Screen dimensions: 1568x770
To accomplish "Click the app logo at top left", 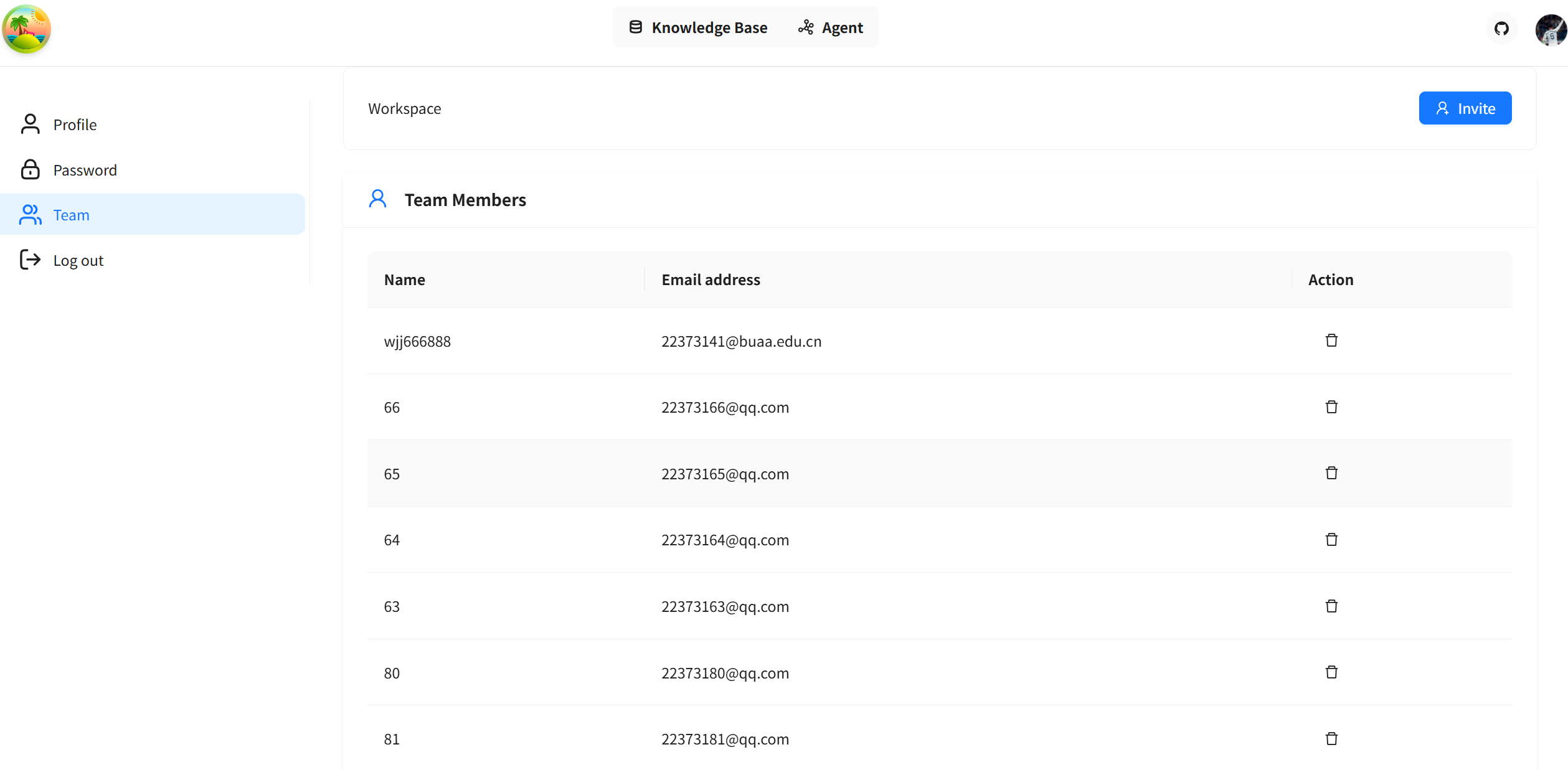I will click(26, 29).
